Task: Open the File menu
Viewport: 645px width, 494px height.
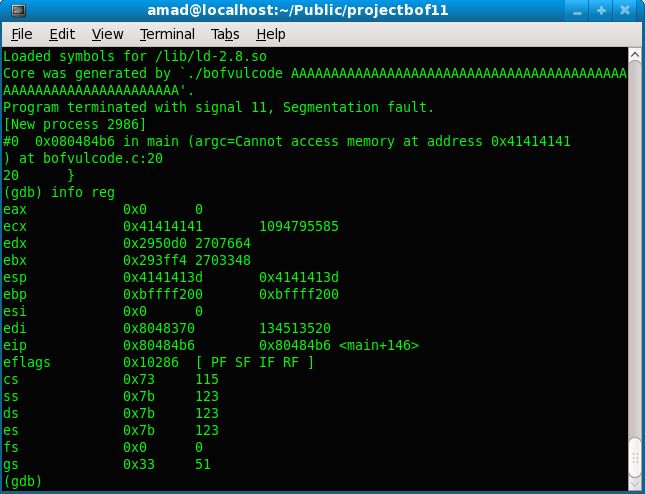Action: [21, 34]
